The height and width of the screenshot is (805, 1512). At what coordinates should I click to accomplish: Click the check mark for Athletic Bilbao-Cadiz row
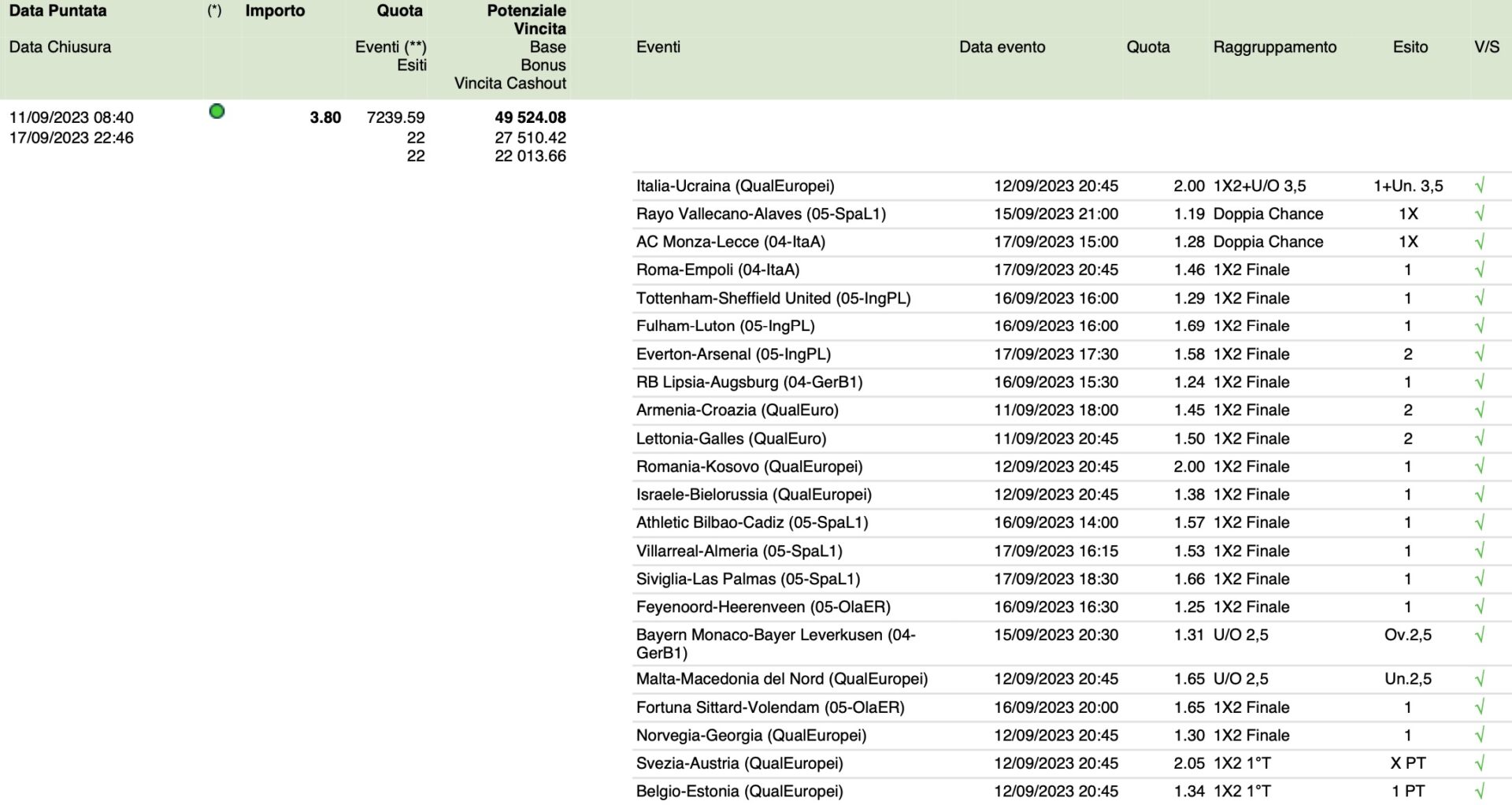pos(1480,522)
